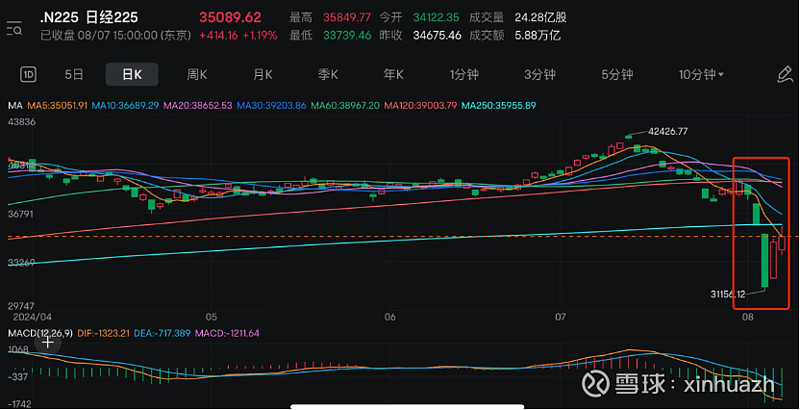The image size is (800, 410).
Task: Click the 昨收 value 34675.46
Action: coord(437,35)
